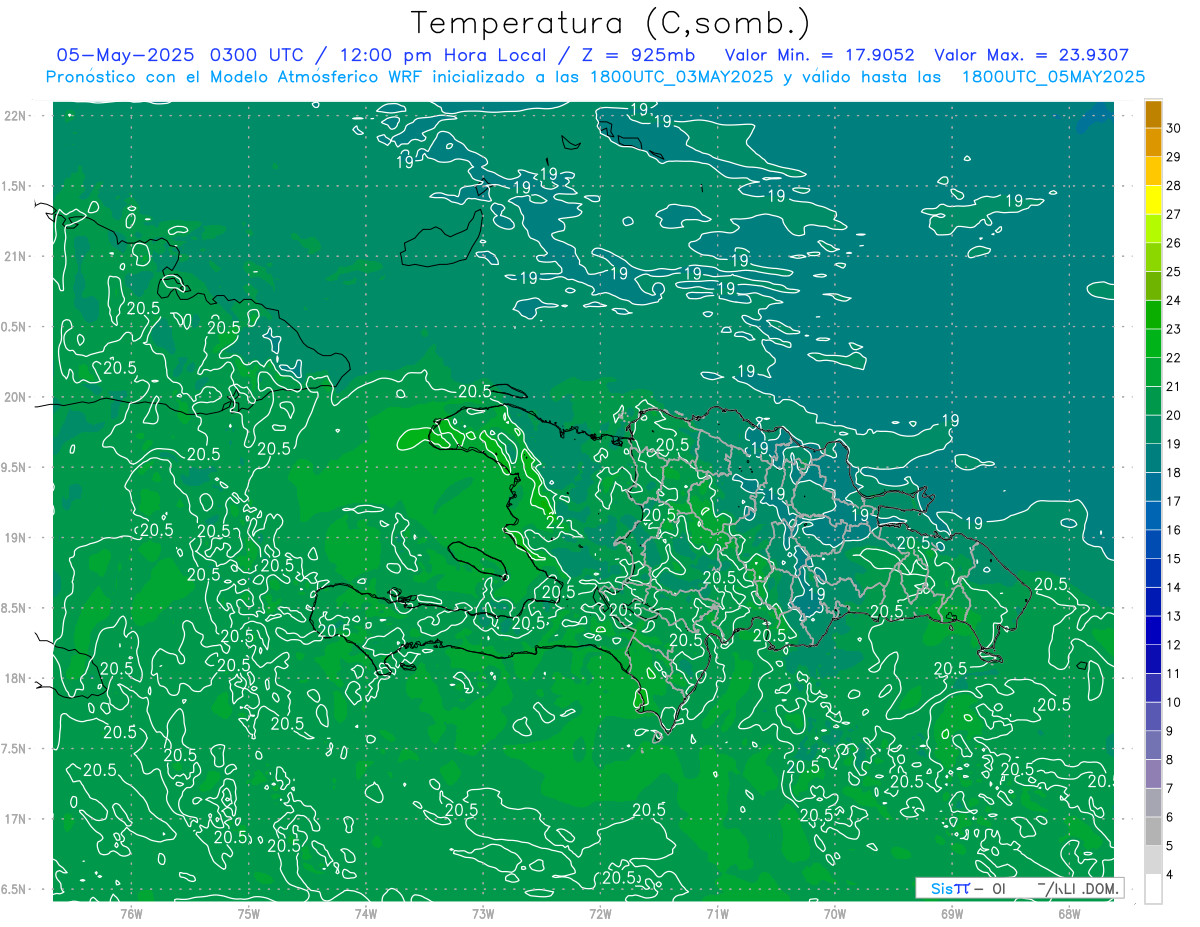Pick the dark blue swatch between 12 and 13
Screen dimensions: 1200x927
(x=1154, y=630)
